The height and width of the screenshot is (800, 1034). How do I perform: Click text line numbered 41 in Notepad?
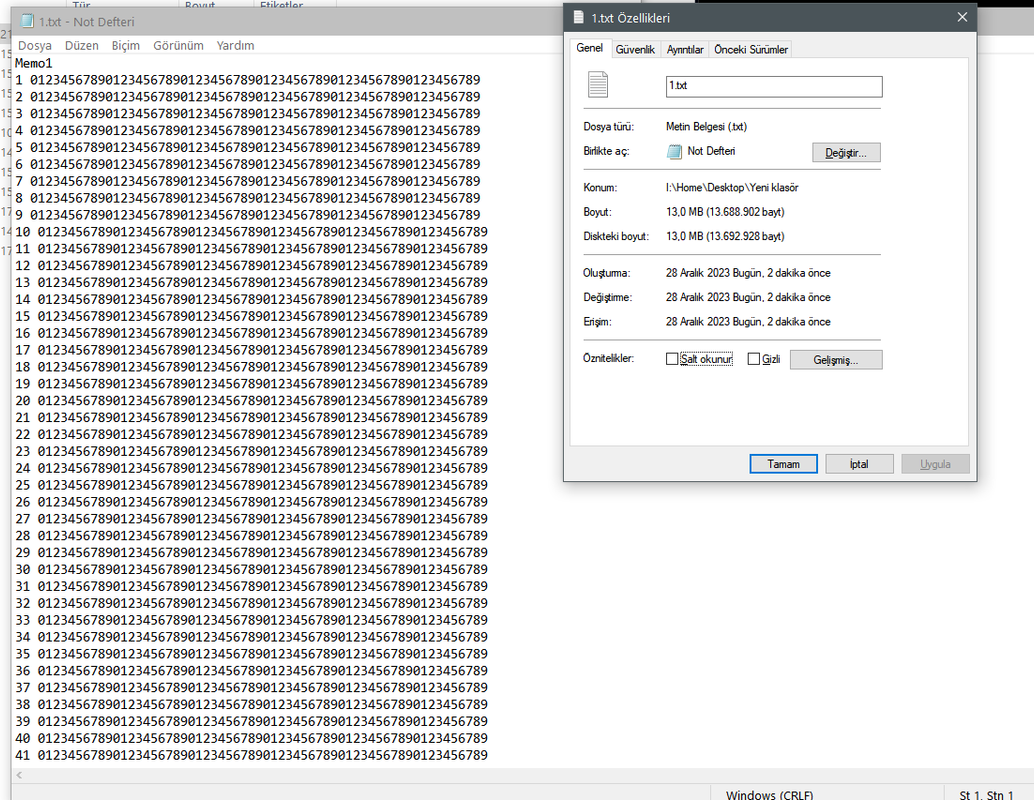point(251,755)
